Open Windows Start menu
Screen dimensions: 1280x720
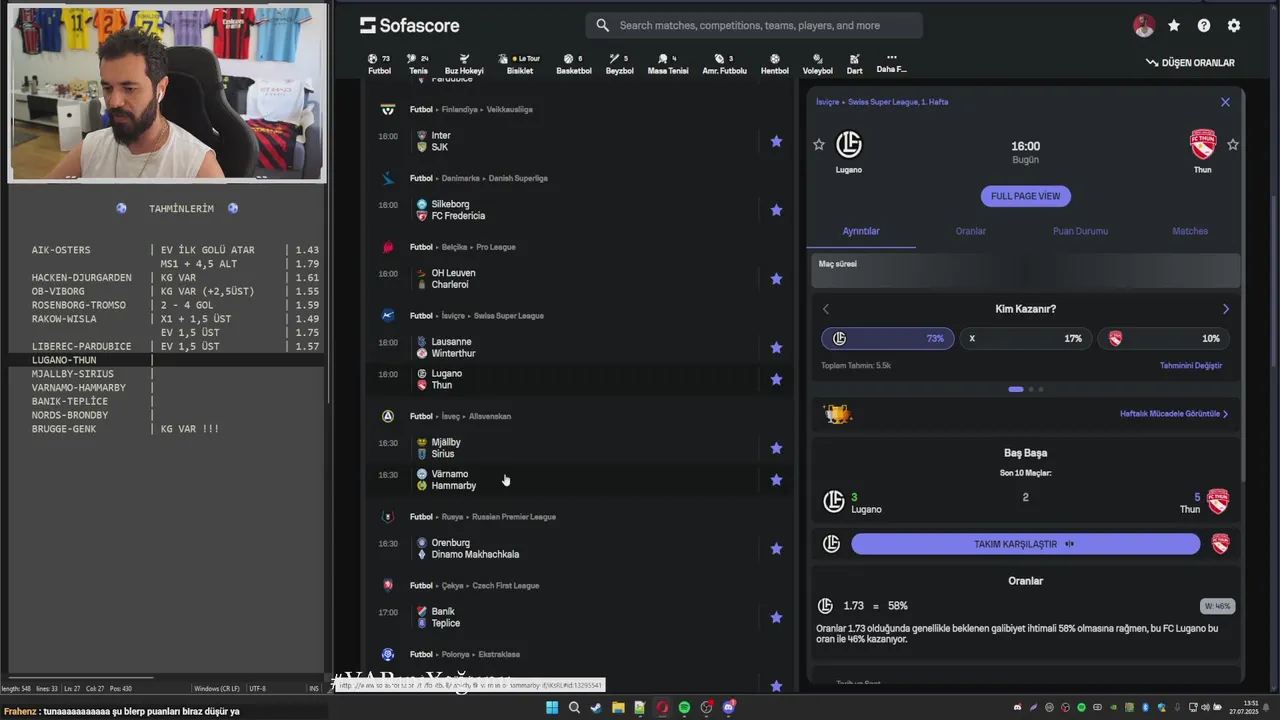(552, 708)
